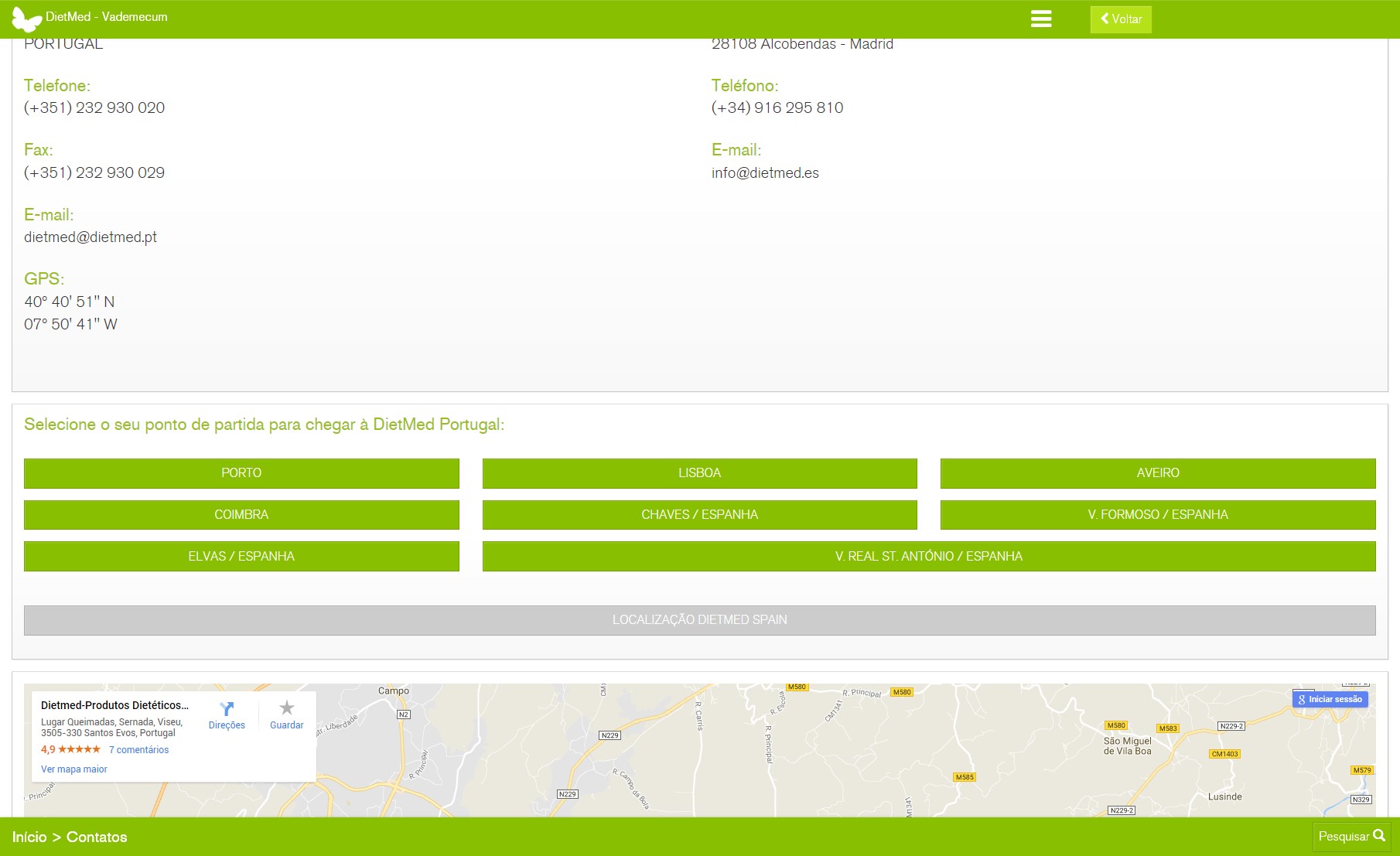The width and height of the screenshot is (1400, 856).
Task: Open the hamburger menu icon
Action: tap(1041, 19)
